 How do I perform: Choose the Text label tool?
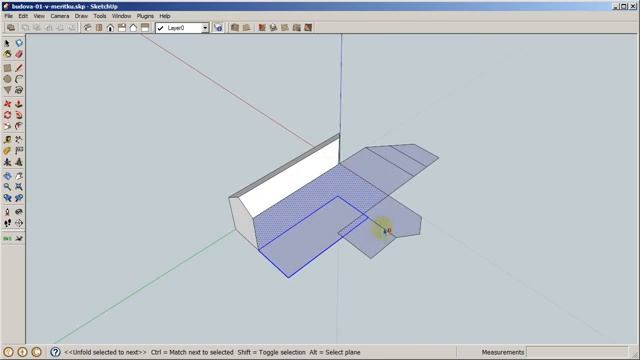(x=19, y=151)
